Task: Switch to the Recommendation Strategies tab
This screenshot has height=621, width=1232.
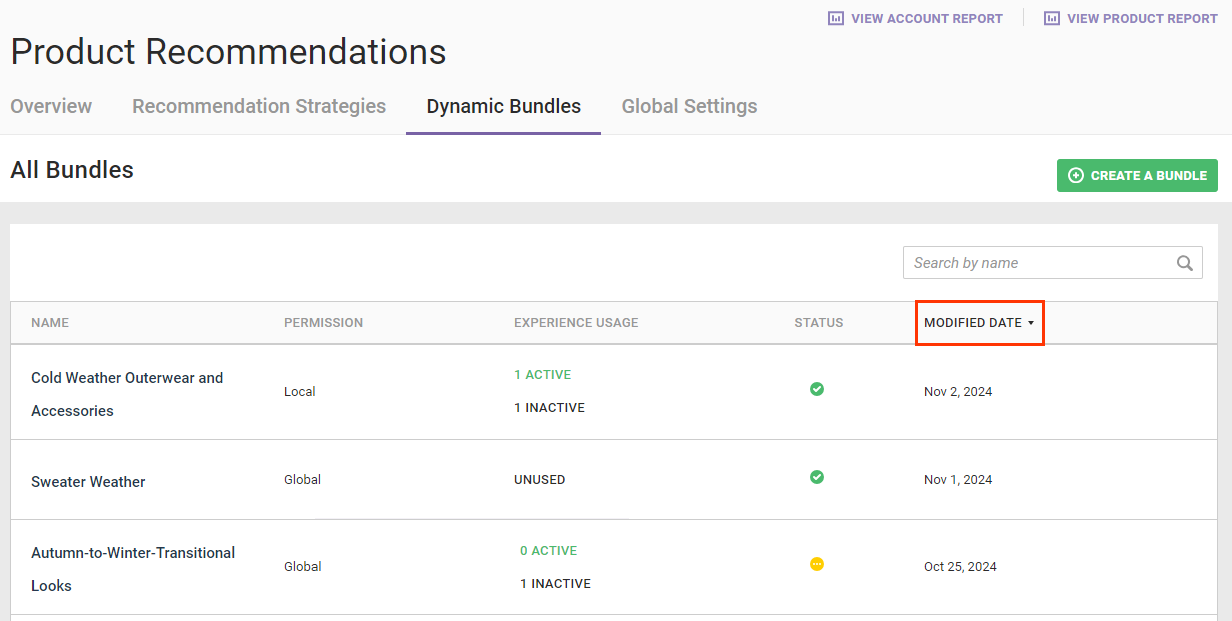Action: (259, 106)
